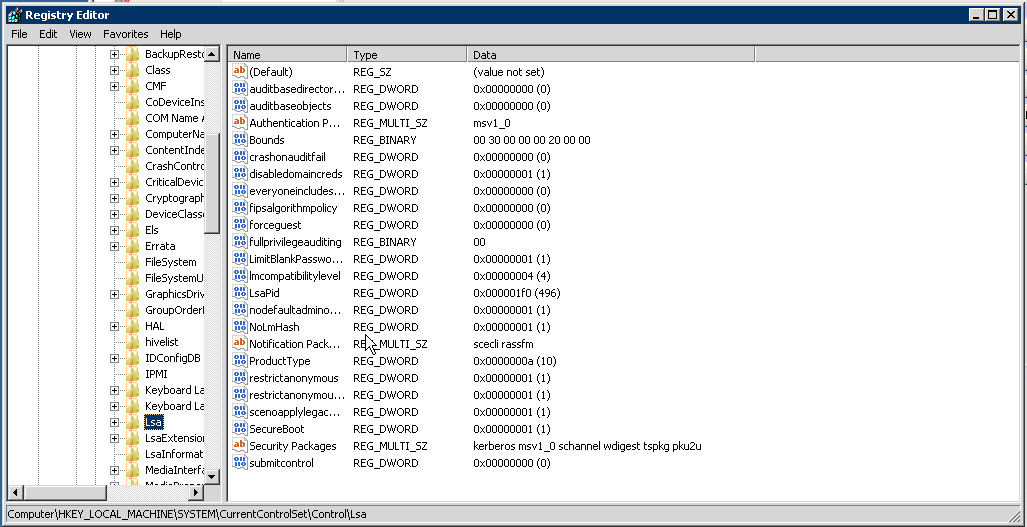The width and height of the screenshot is (1027, 527).
Task: Click the string icon beside Security Packages
Action: click(x=240, y=446)
